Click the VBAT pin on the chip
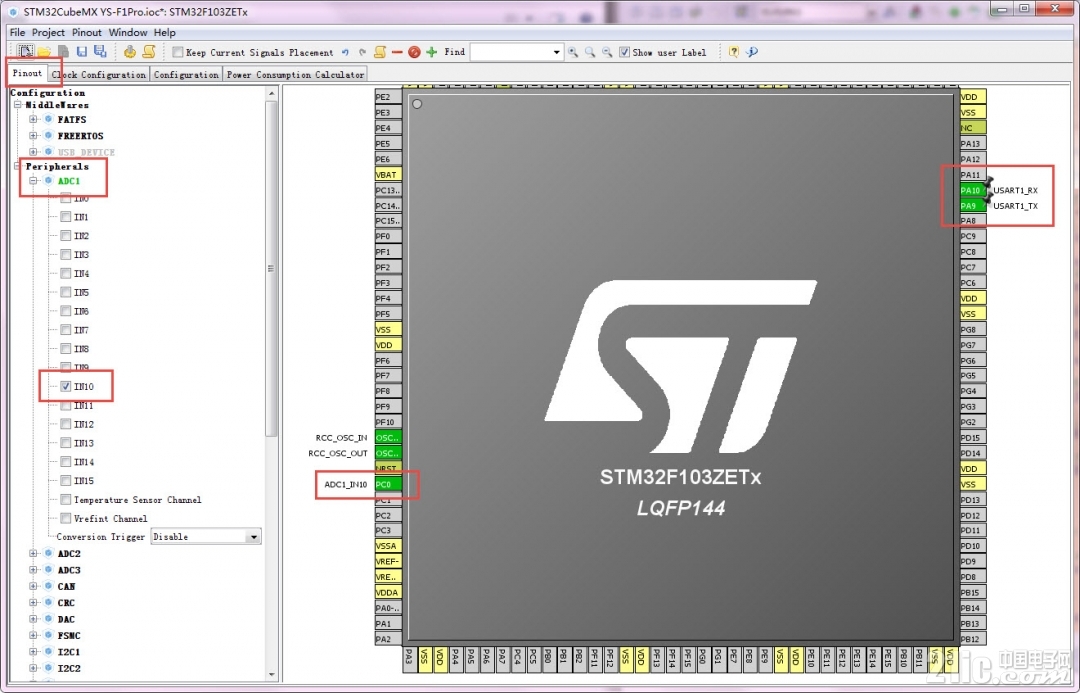 click(x=388, y=174)
